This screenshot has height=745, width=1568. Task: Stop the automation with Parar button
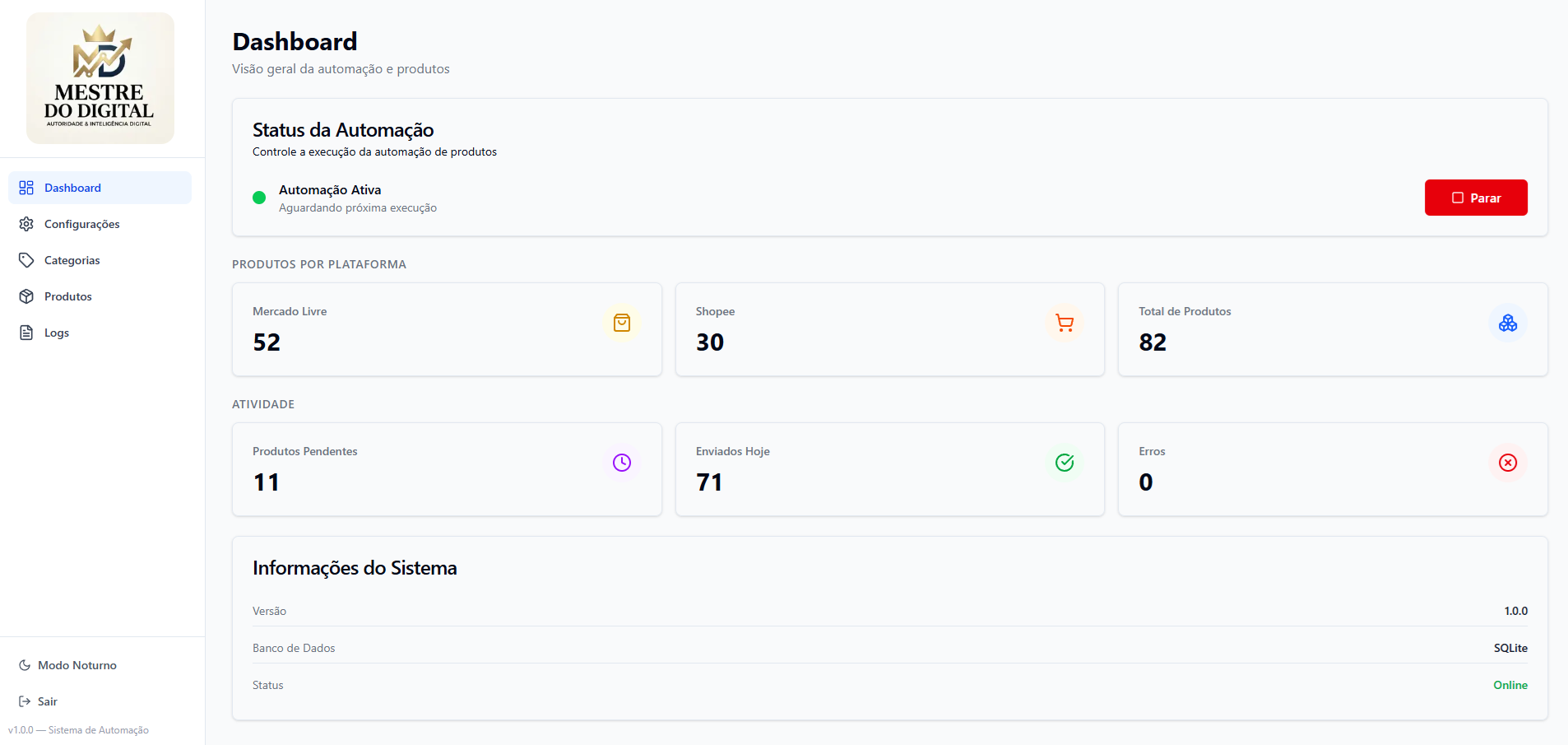coord(1475,198)
